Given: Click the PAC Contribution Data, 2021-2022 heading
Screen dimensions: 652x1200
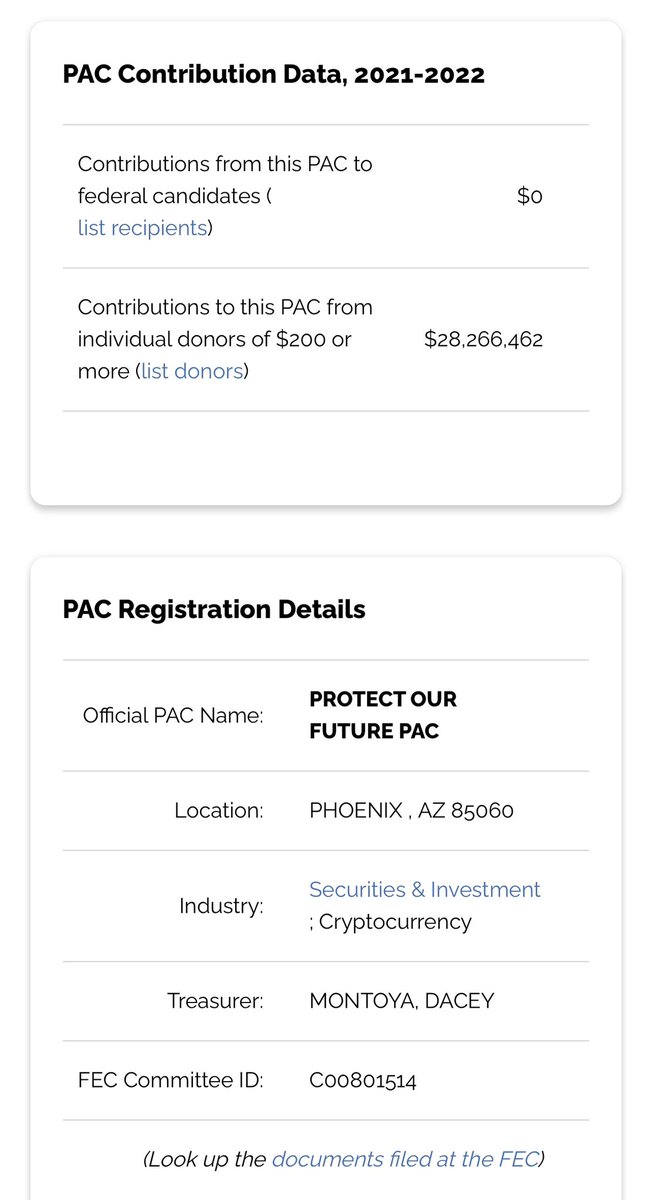Looking at the screenshot, I should [x=273, y=75].
